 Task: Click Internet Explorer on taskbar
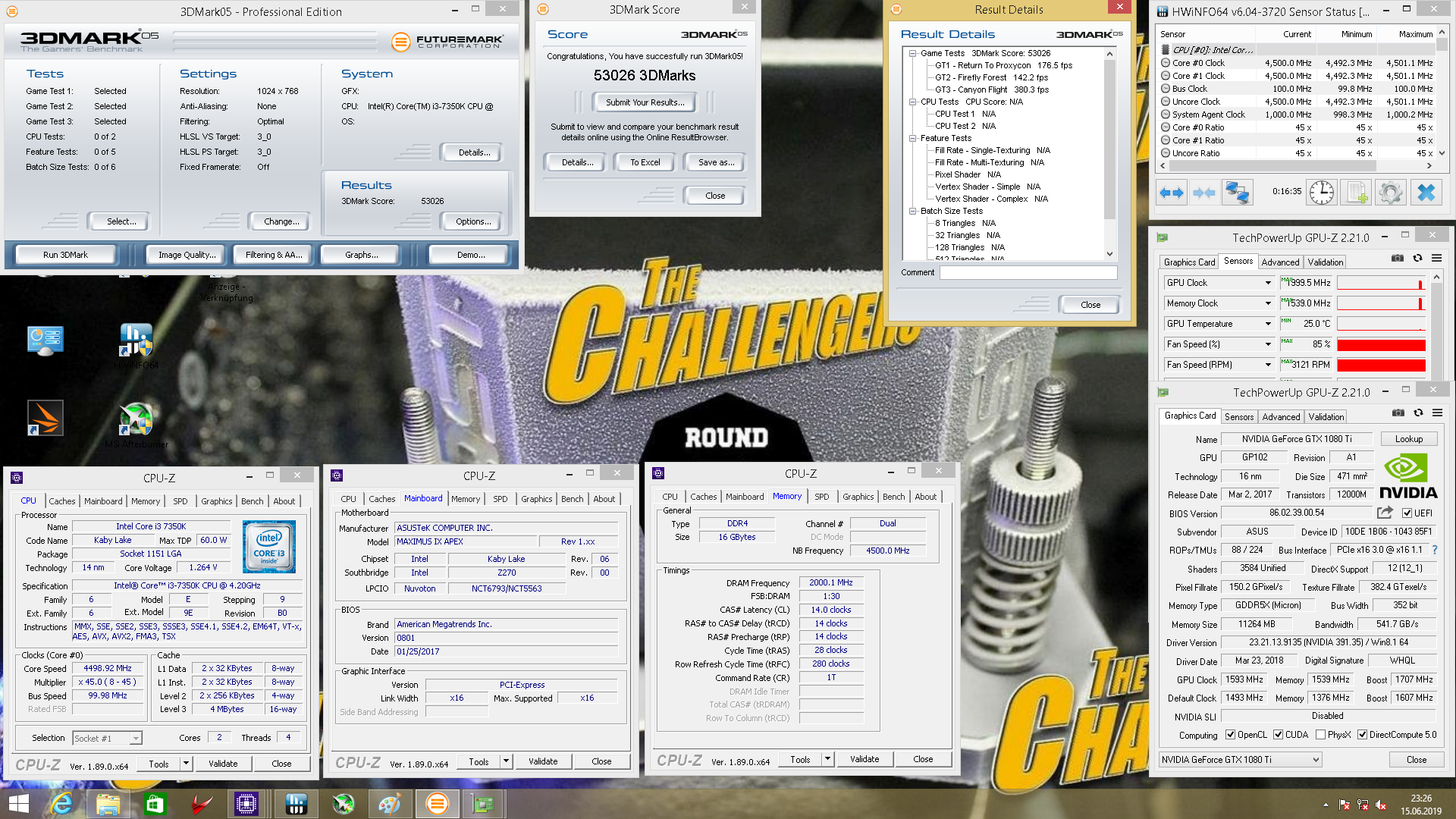61,804
